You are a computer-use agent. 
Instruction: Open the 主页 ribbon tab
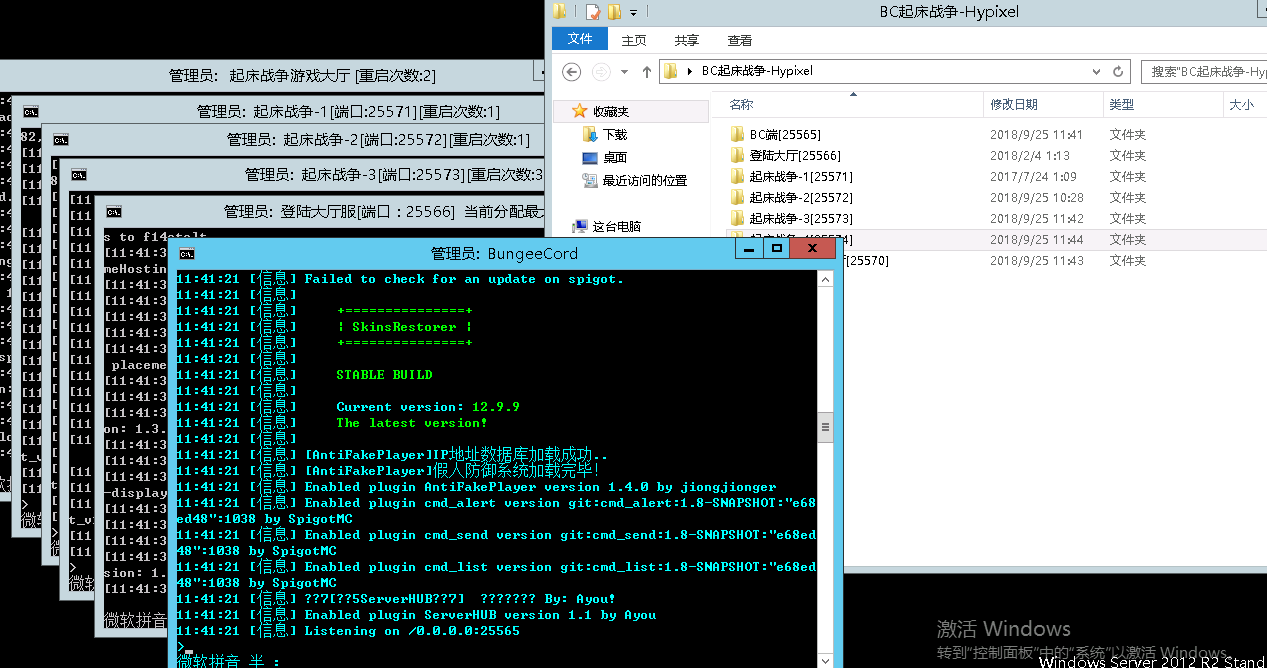[634, 40]
